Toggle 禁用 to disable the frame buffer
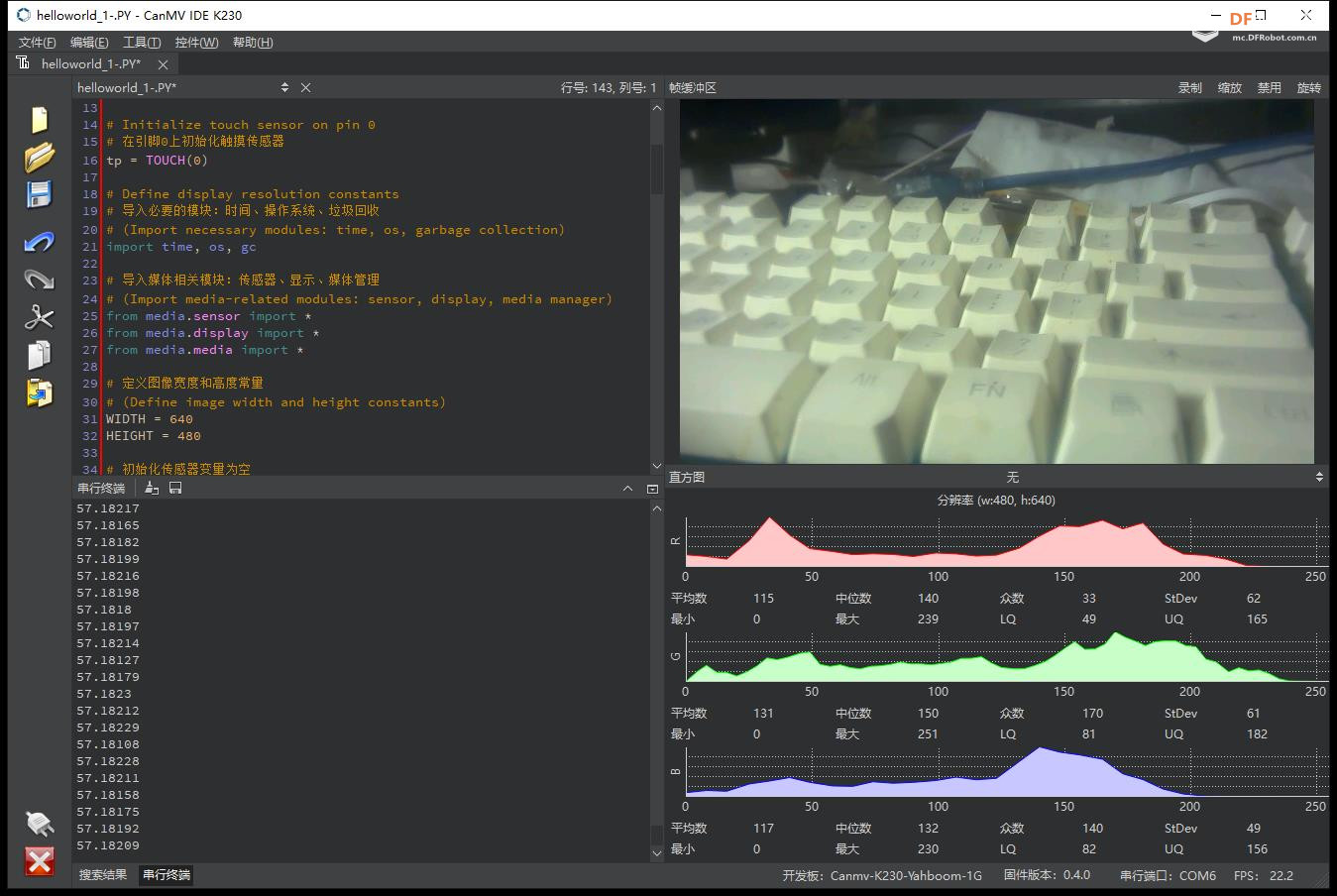The height and width of the screenshot is (896, 1337). coord(1269,87)
